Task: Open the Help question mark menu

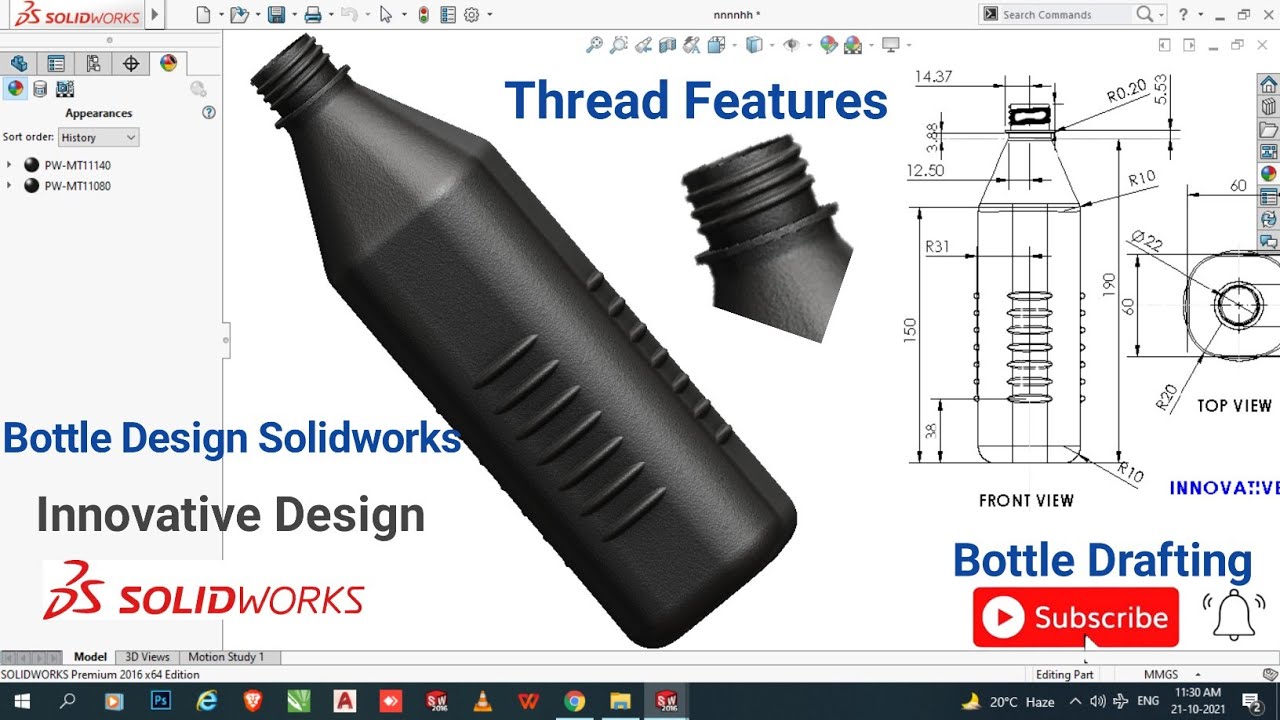Action: 1184,14
